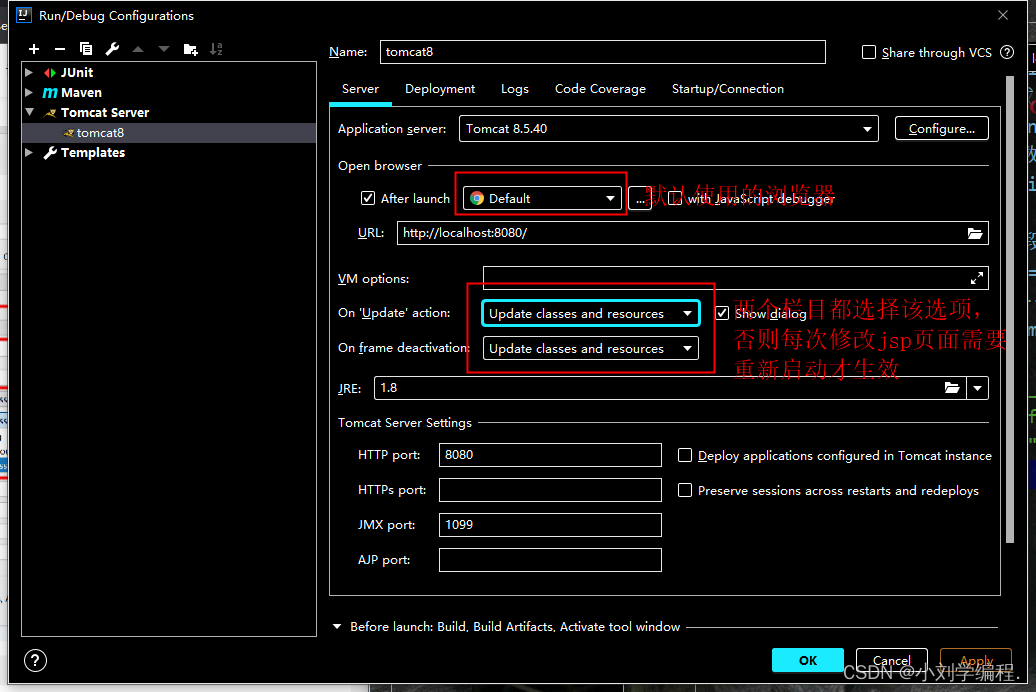Open edit defaults wrench icon in the toolbar
The image size is (1036, 692).
click(x=112, y=49)
